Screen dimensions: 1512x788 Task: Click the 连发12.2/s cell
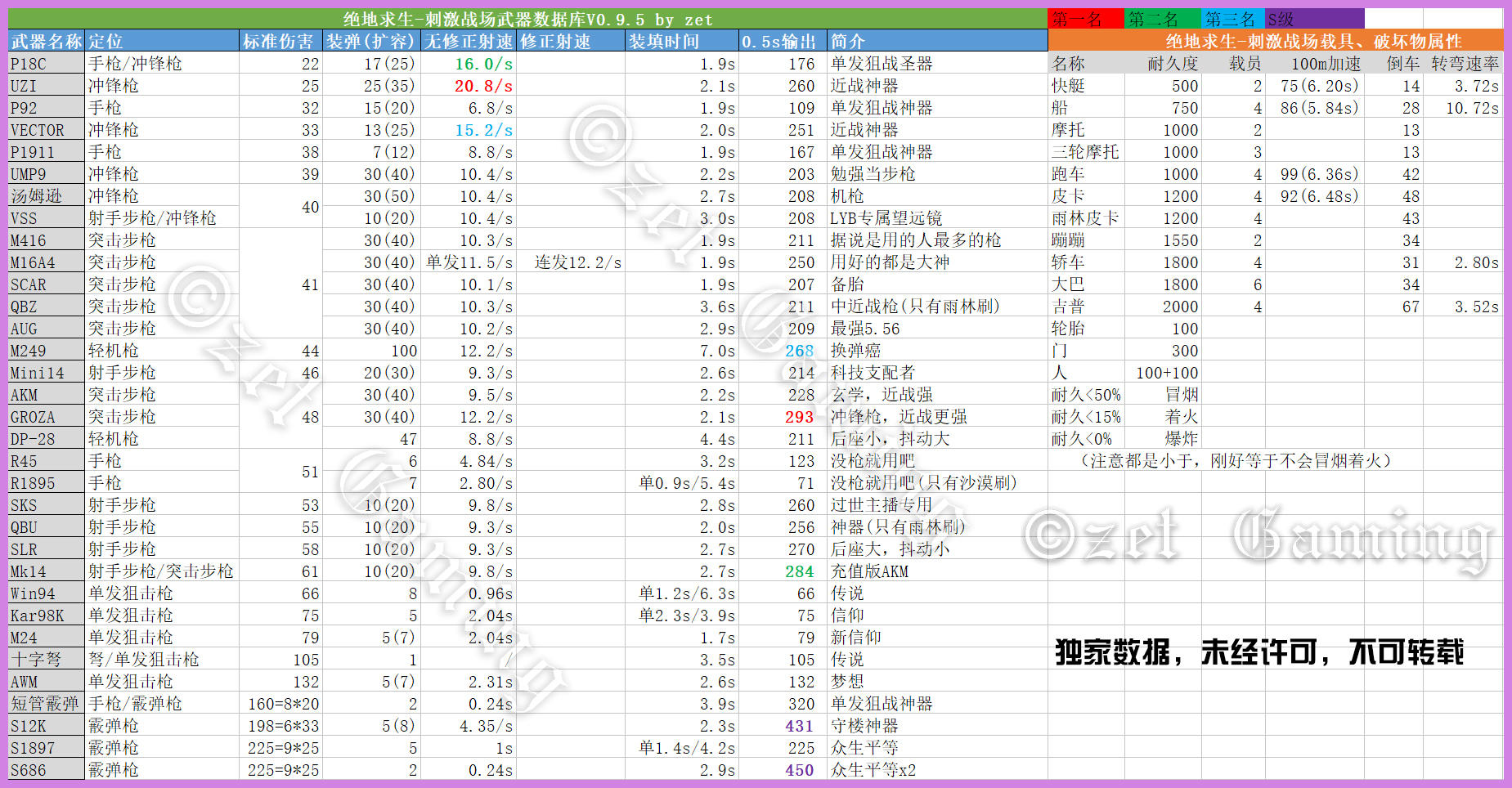(x=571, y=262)
